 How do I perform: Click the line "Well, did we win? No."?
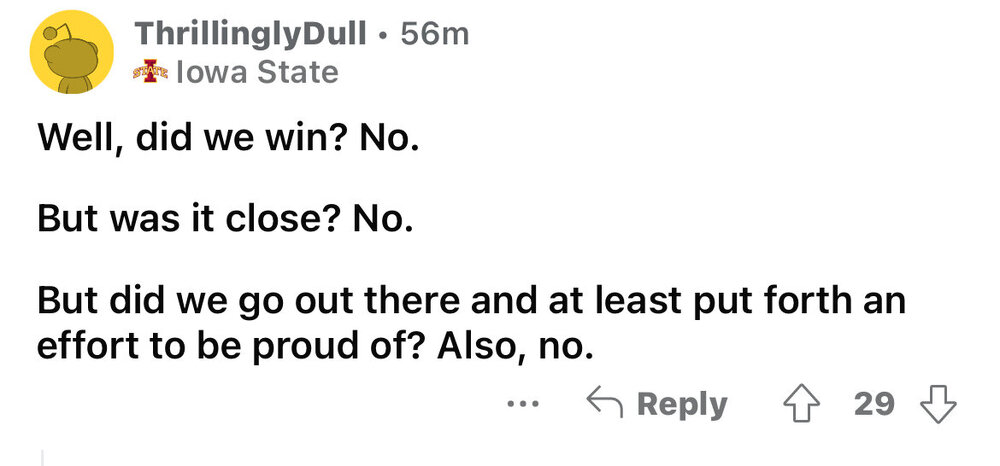click(224, 137)
